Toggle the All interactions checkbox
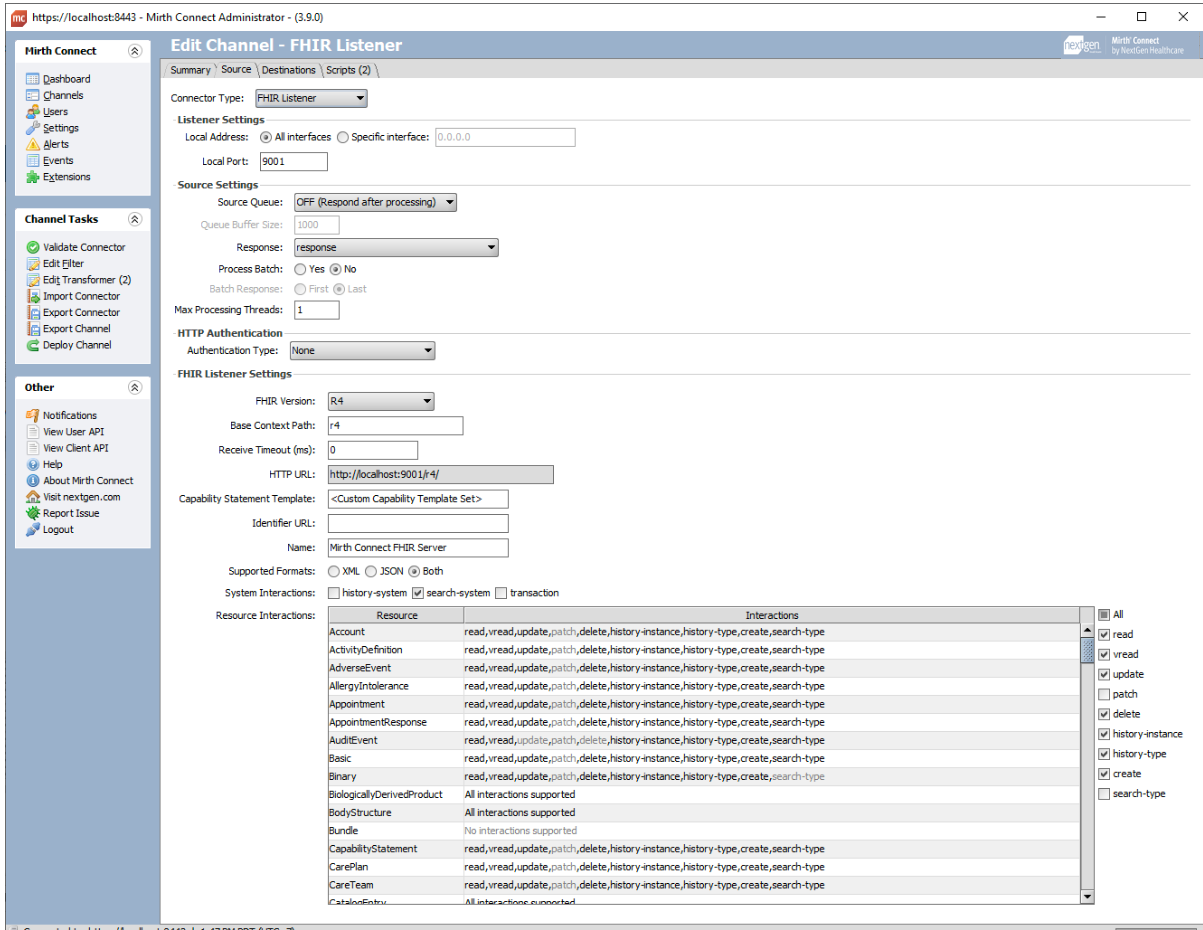1203x930 pixels. point(1104,615)
